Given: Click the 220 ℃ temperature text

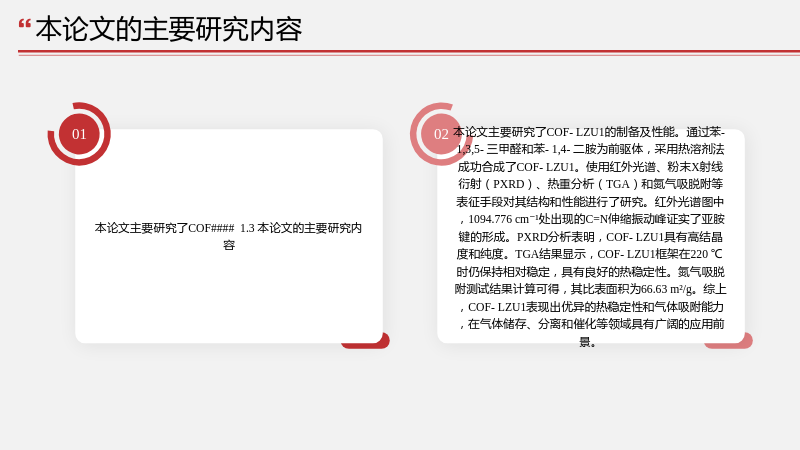Looking at the screenshot, I should coord(707,254).
